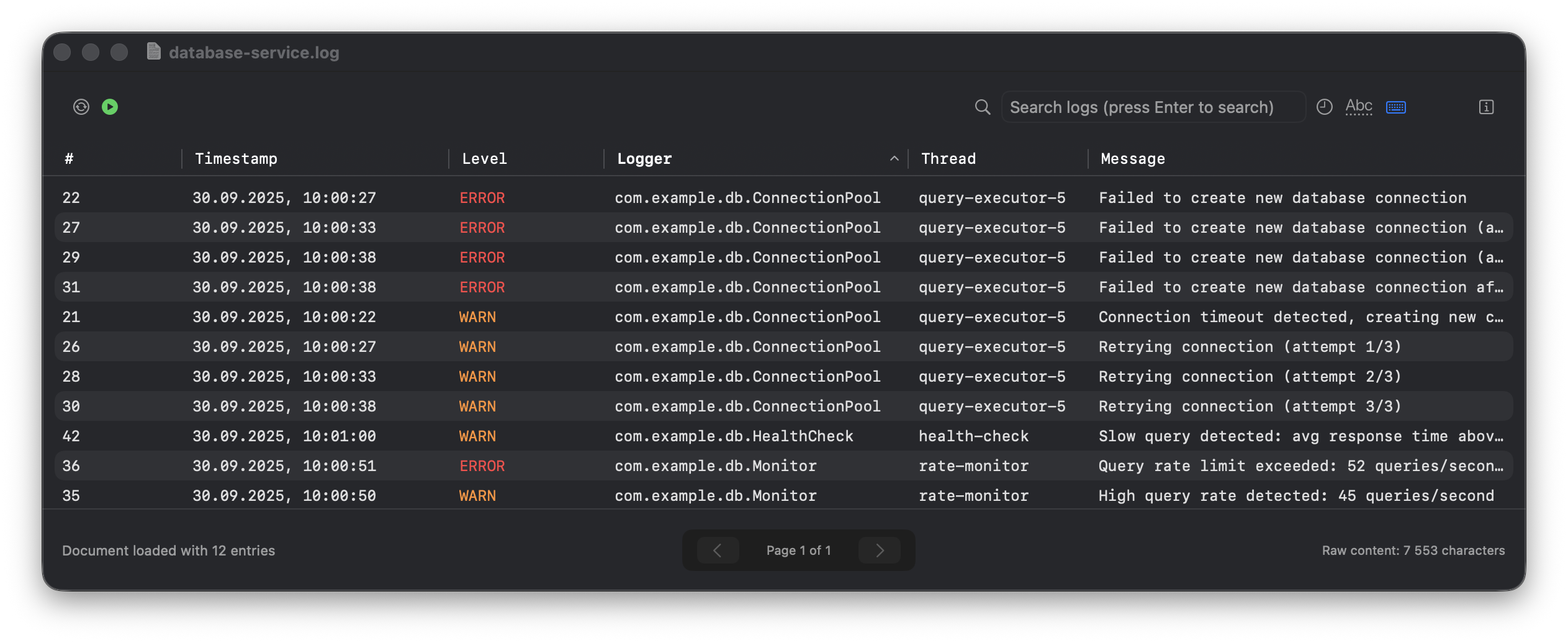Screen dimensions: 1568x643
Task: Toggle the Abc case-sensitive search option
Action: [x=1358, y=107]
